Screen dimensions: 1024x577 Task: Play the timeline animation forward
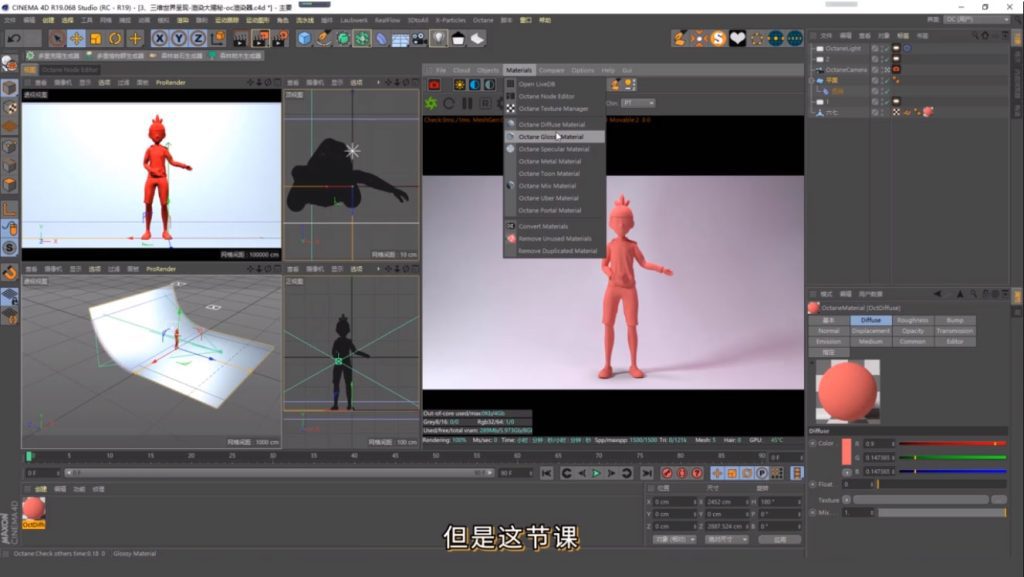click(597, 473)
